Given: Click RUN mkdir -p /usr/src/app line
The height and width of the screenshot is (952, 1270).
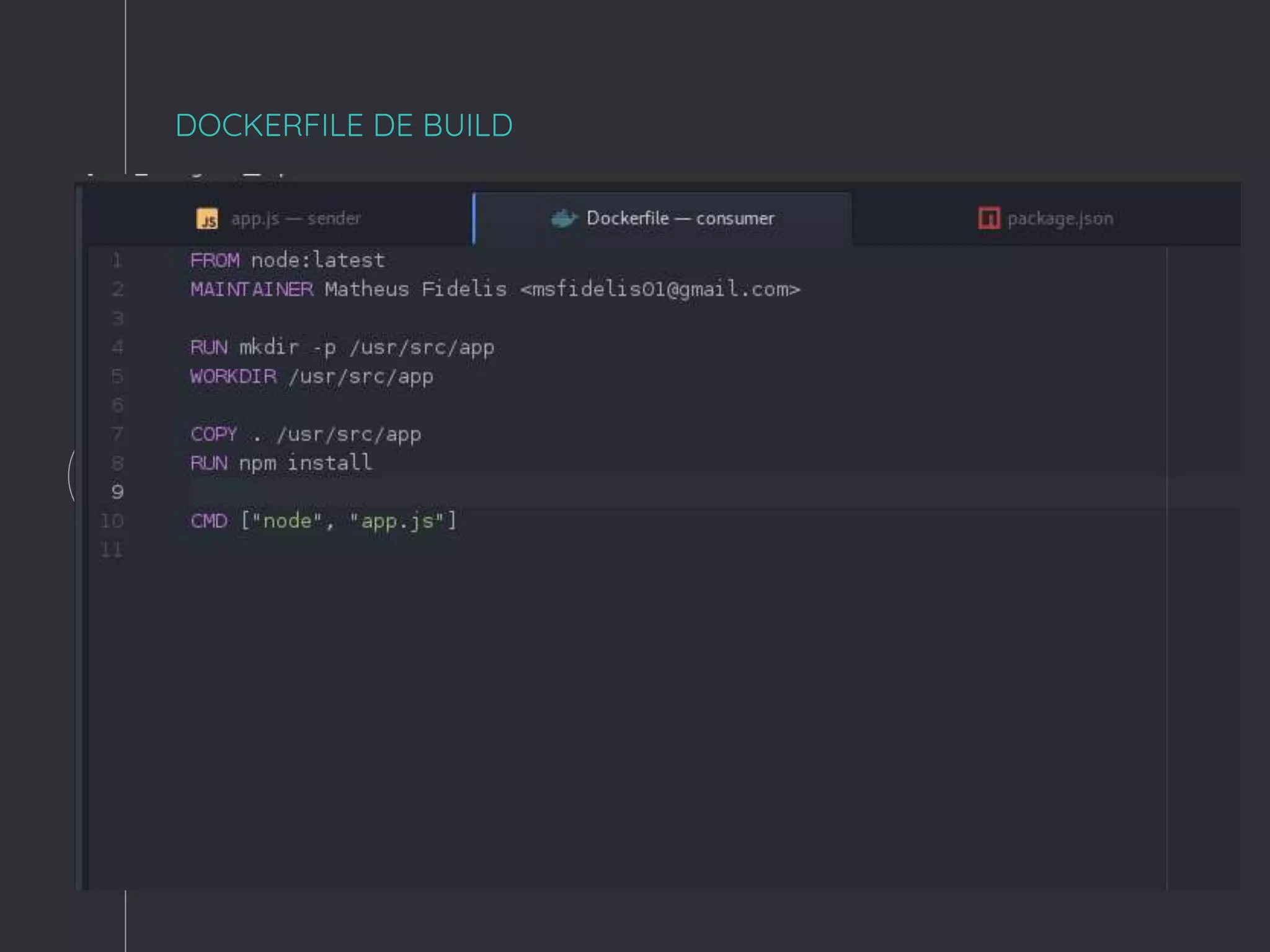Looking at the screenshot, I should [342, 348].
